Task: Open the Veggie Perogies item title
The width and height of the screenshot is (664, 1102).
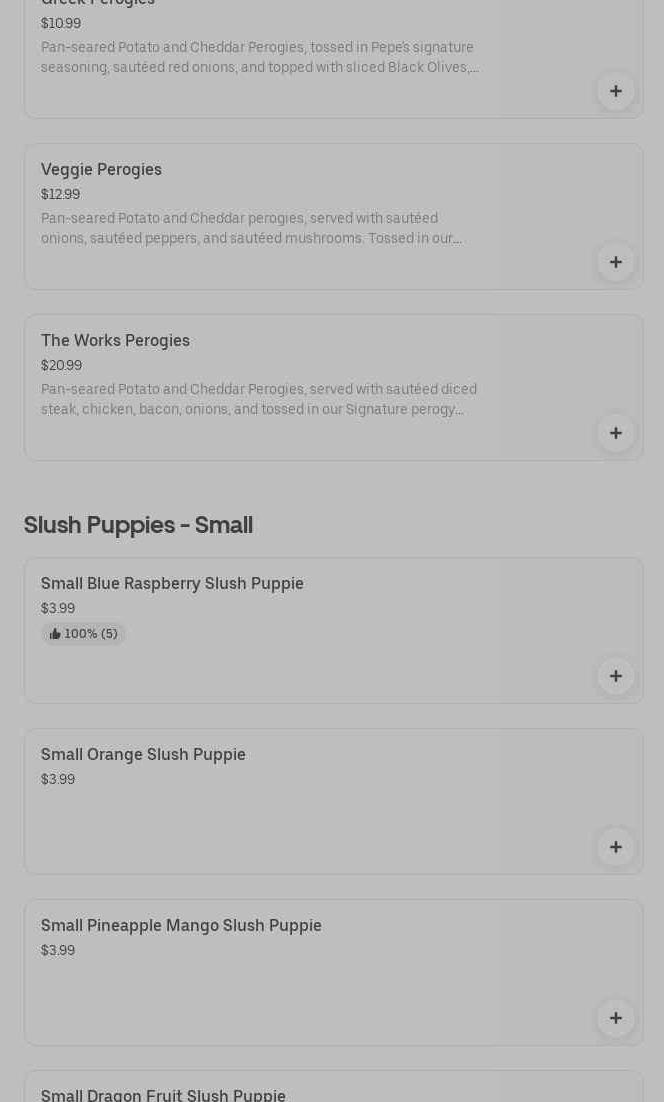Action: coord(101,169)
